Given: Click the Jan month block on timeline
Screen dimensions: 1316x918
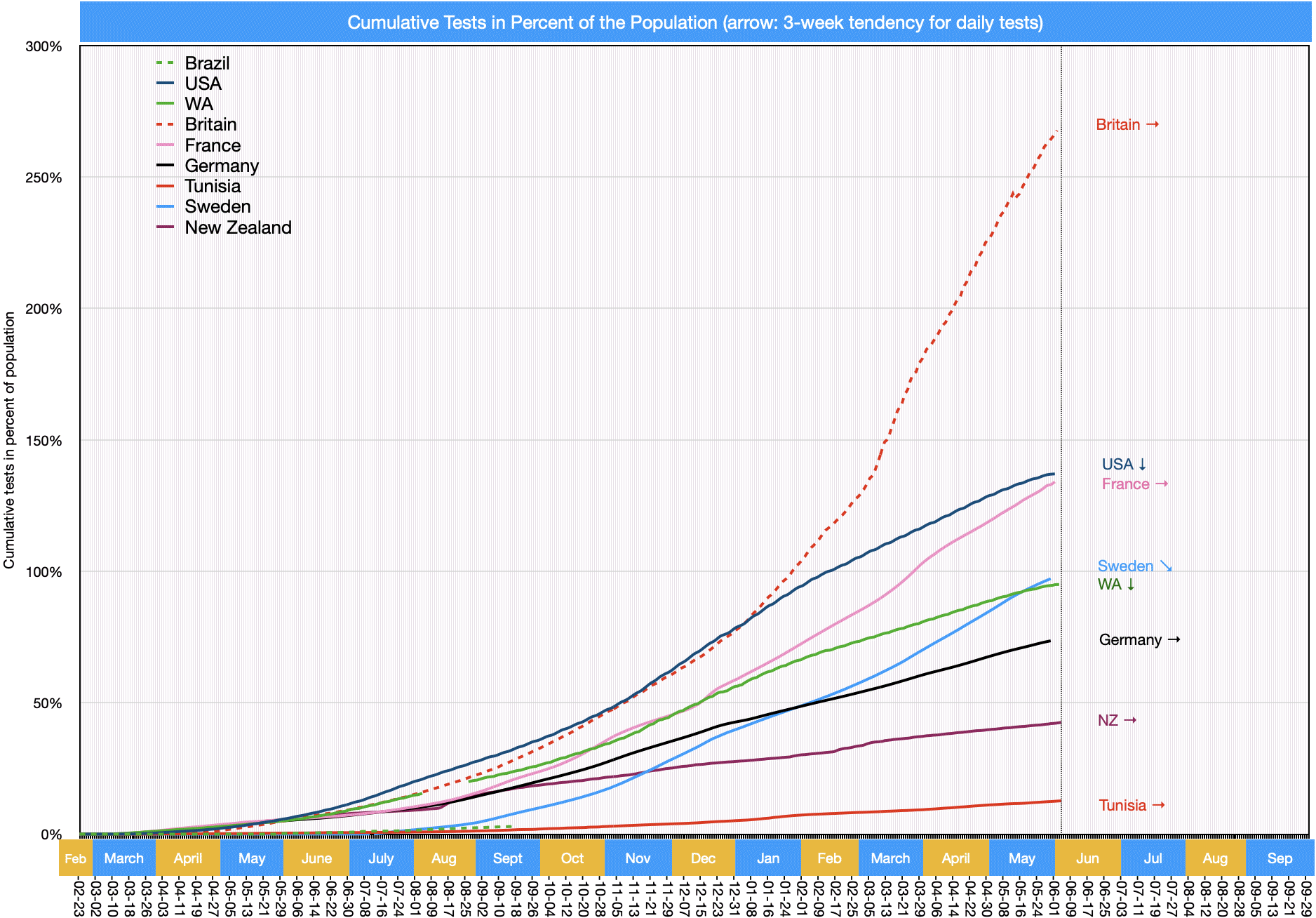Looking at the screenshot, I should [x=767, y=858].
